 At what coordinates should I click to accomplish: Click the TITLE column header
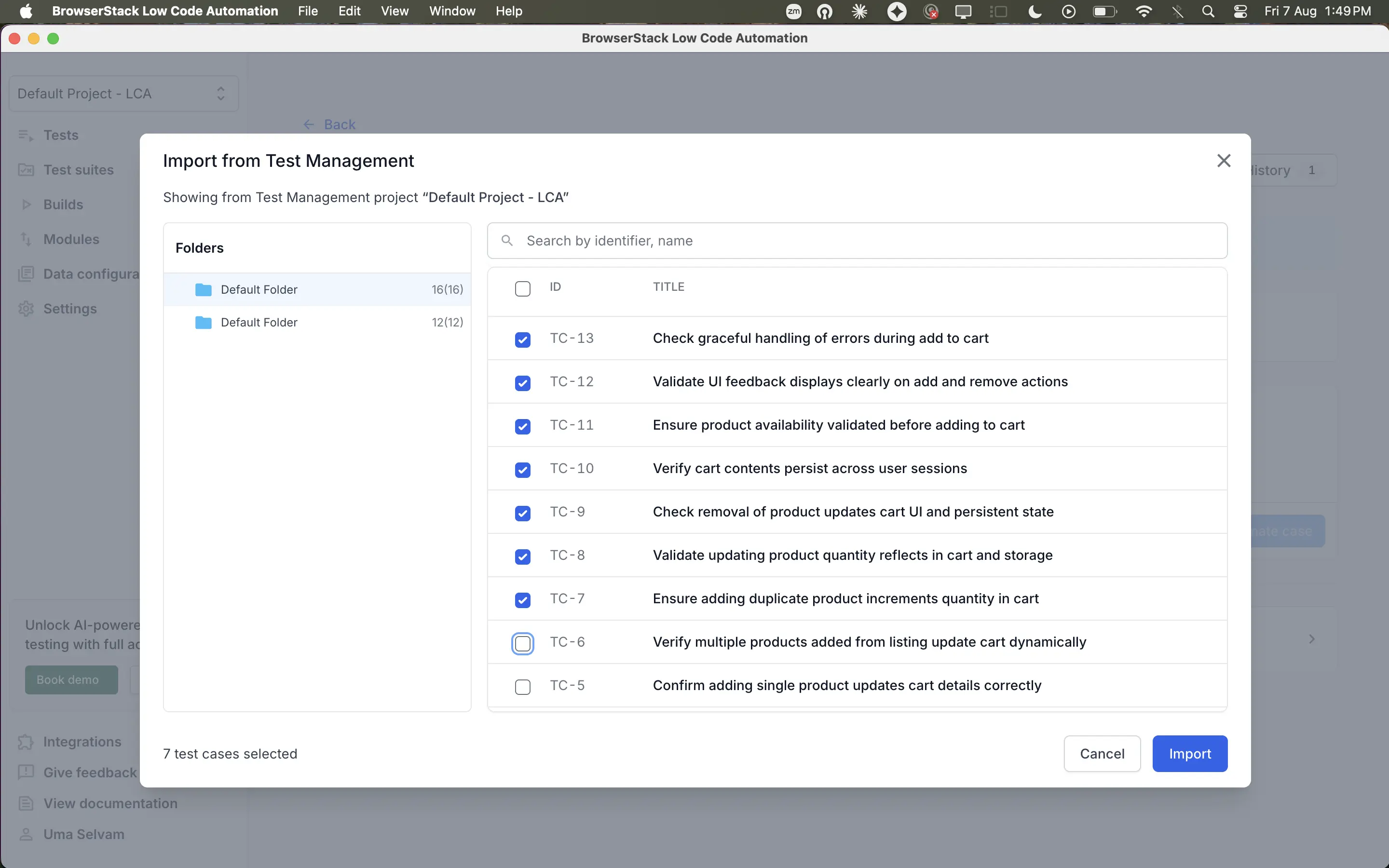coord(668,286)
